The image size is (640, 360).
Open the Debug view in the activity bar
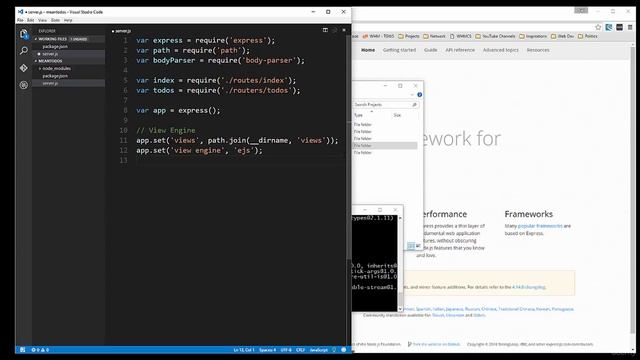[24, 85]
